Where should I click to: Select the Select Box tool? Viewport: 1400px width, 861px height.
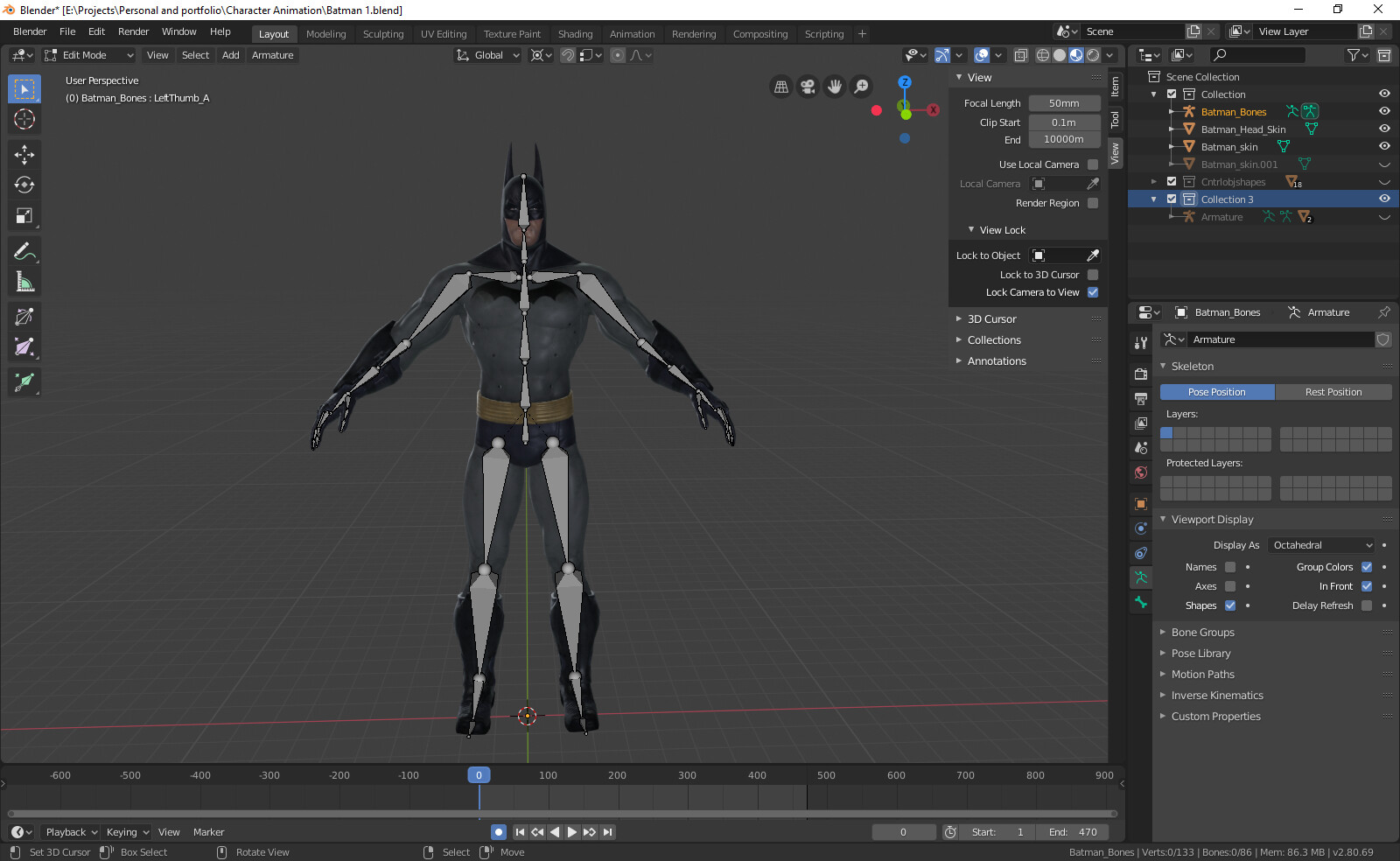tap(24, 89)
